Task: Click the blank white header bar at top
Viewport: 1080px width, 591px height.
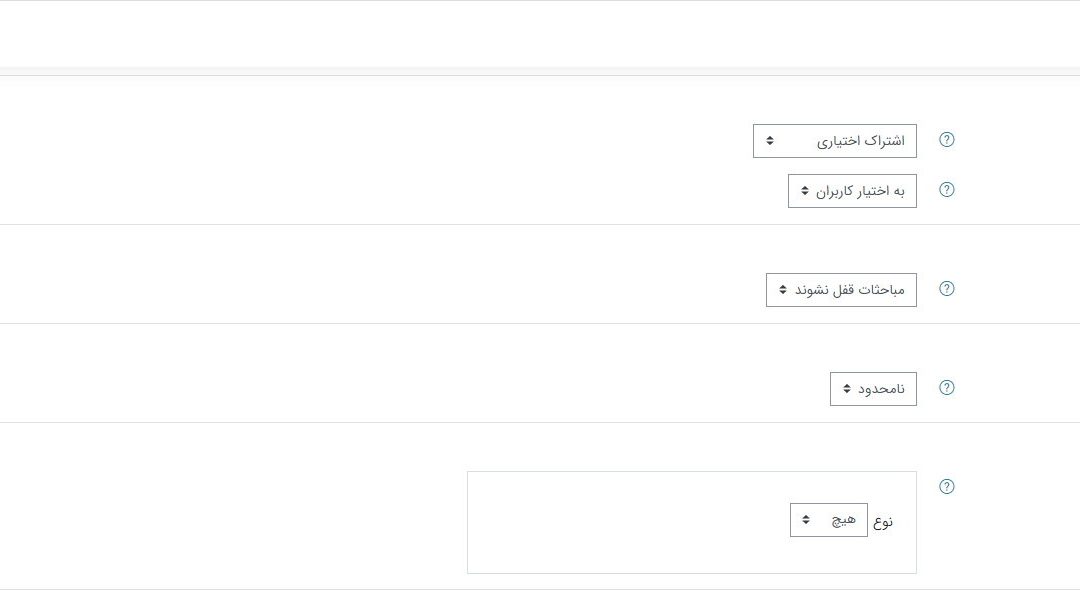Action: pos(540,34)
